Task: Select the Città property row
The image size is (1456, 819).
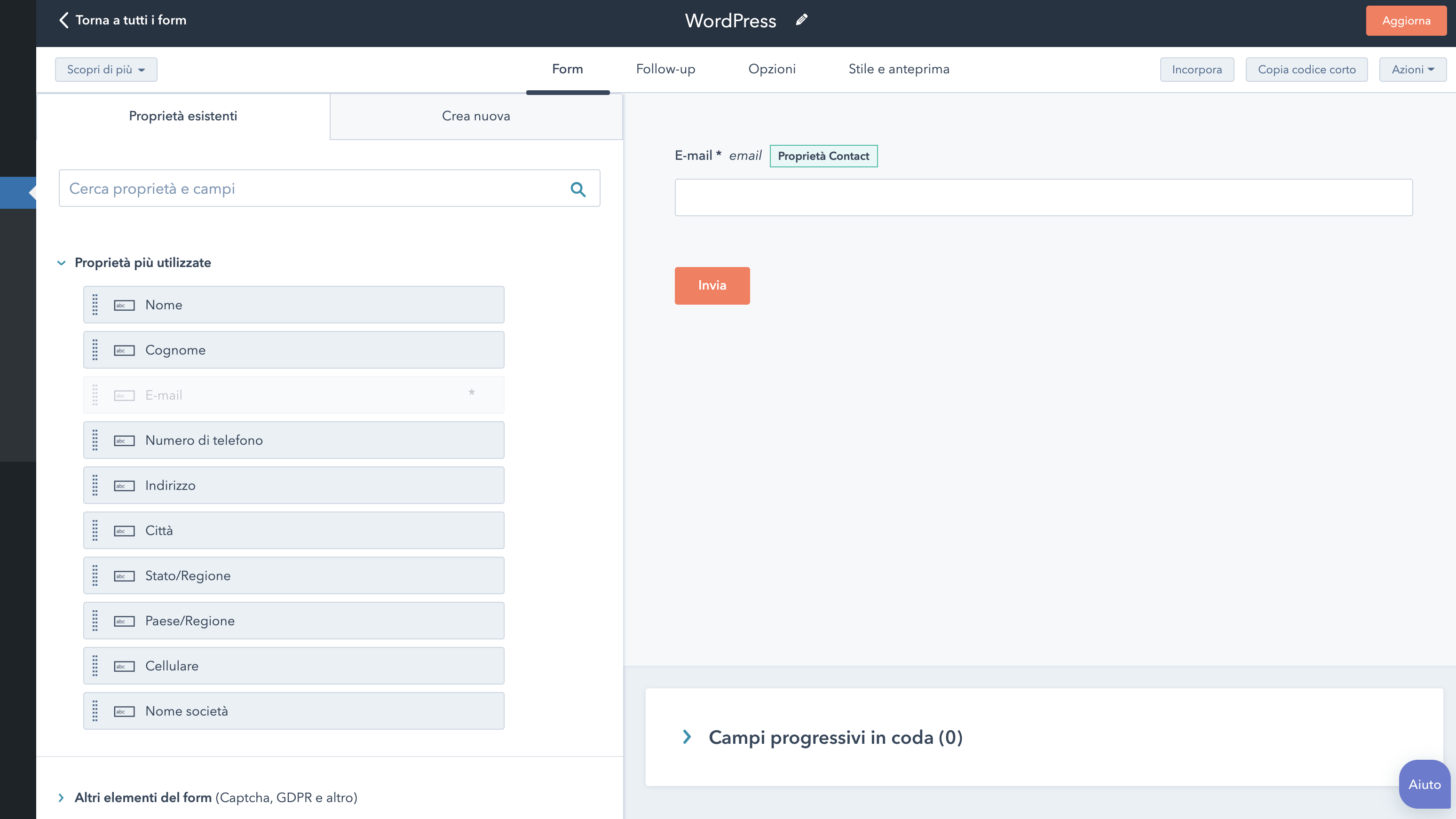Action: click(x=294, y=531)
